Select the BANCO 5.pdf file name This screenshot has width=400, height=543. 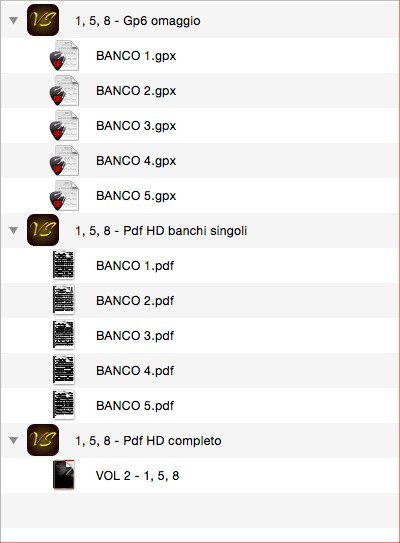[x=135, y=406]
